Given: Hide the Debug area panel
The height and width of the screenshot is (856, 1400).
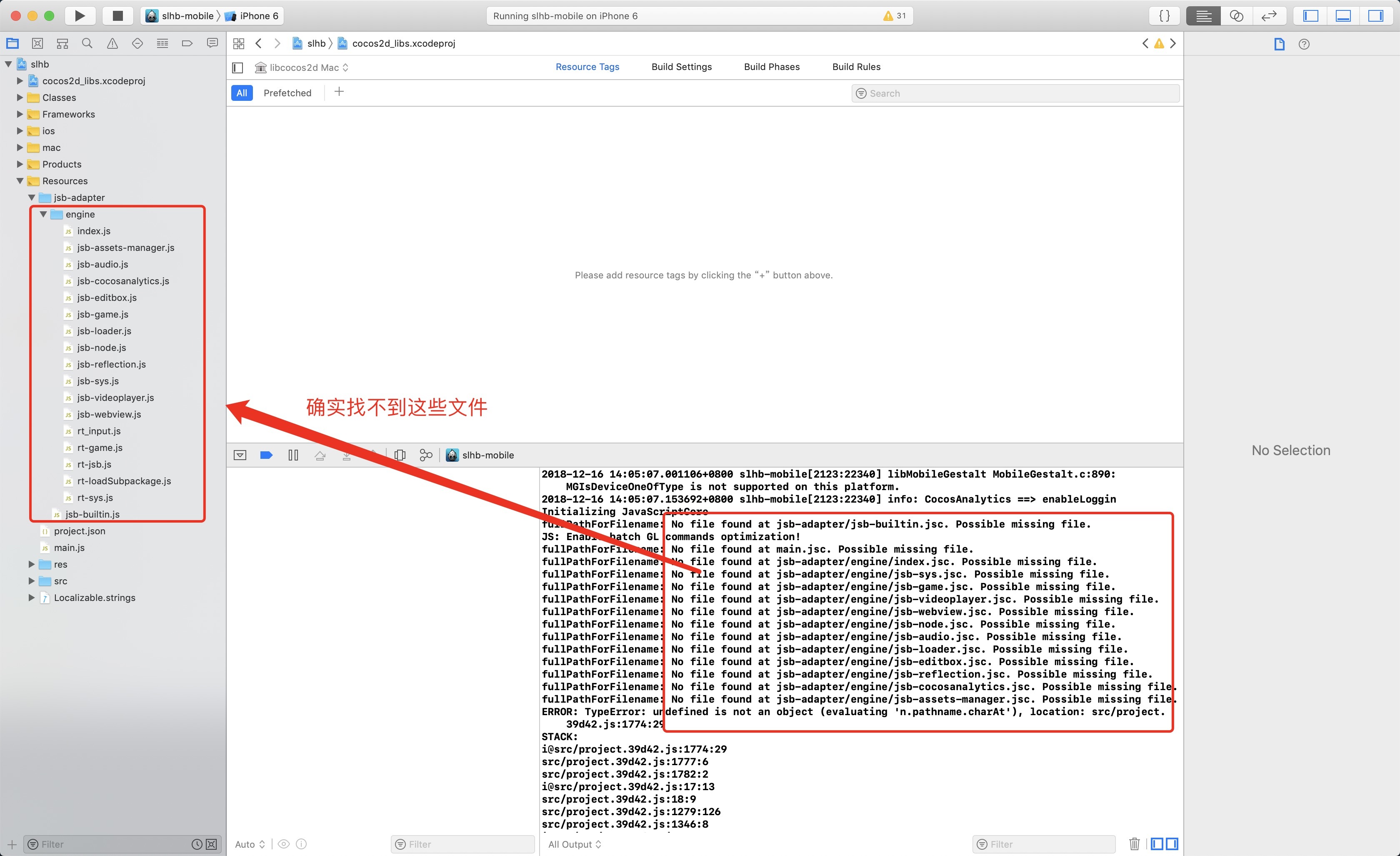Looking at the screenshot, I should point(1343,16).
